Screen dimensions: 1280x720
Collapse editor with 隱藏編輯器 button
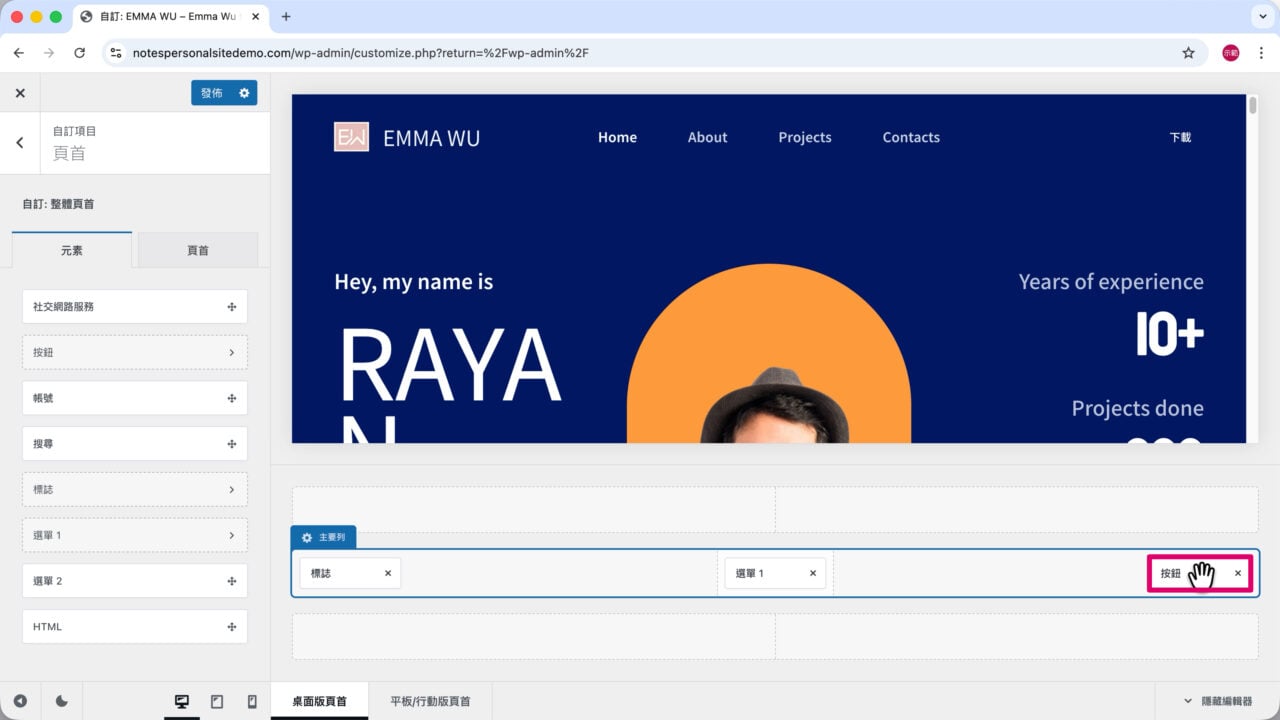click(x=1217, y=702)
